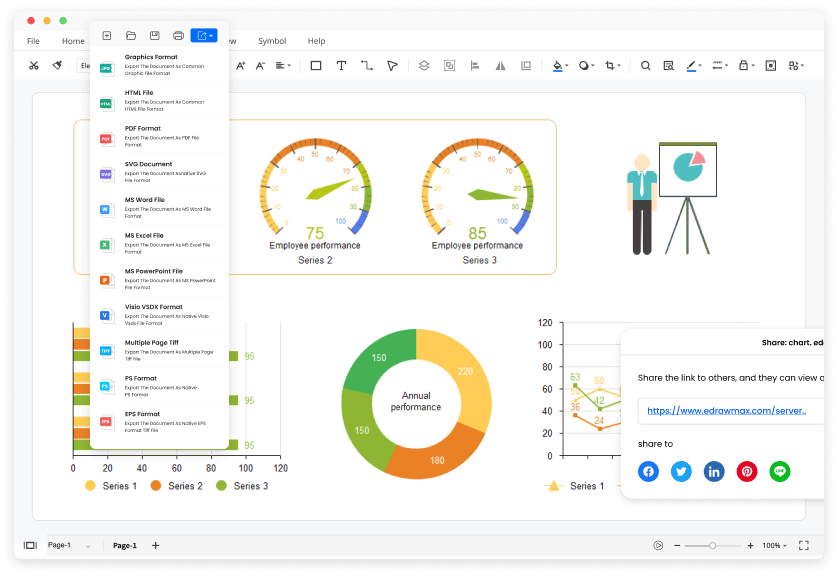The height and width of the screenshot is (576, 838).
Task: Toggle fullscreen mode icon
Action: (804, 546)
